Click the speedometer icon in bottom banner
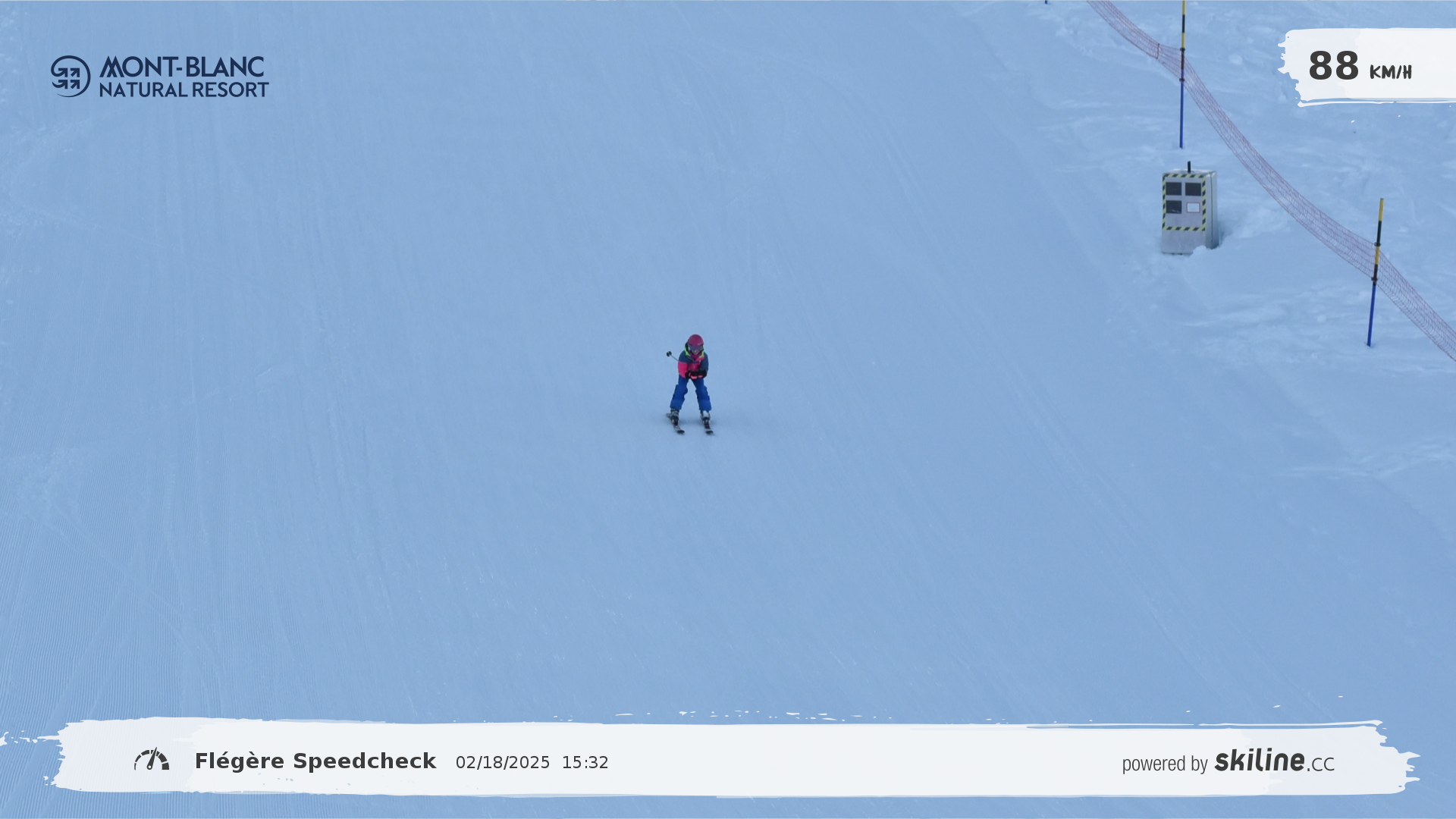This screenshot has height=819, width=1456. pyautogui.click(x=152, y=760)
